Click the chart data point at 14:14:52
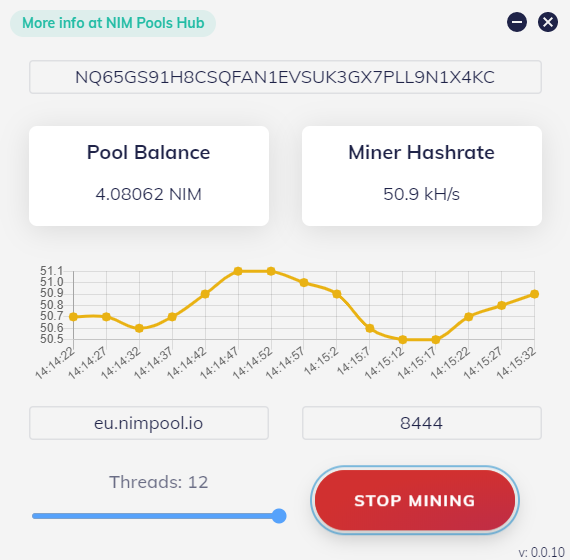Screen dimensions: 570x560 pos(271,271)
